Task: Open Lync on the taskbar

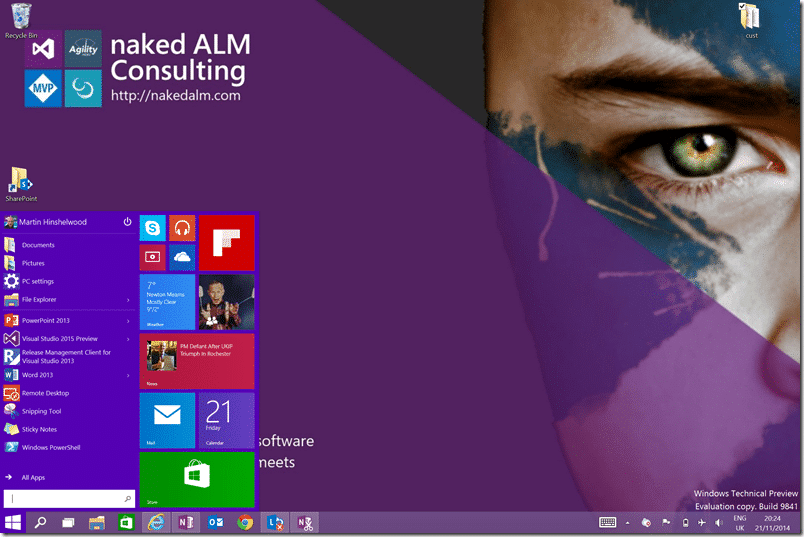Action: point(275,523)
